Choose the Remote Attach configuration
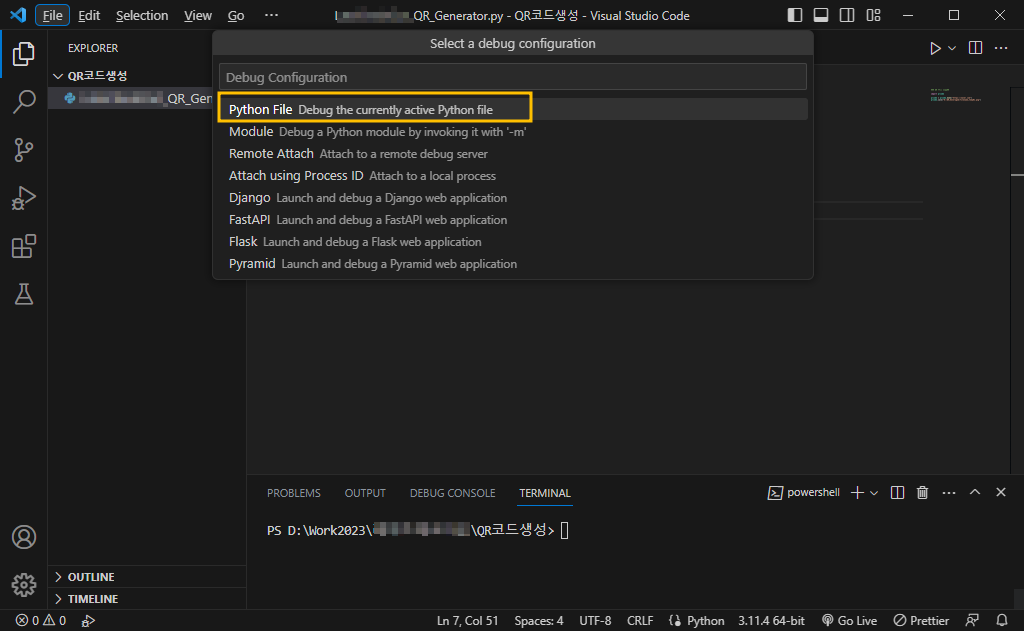This screenshot has width=1024, height=631. click(513, 154)
